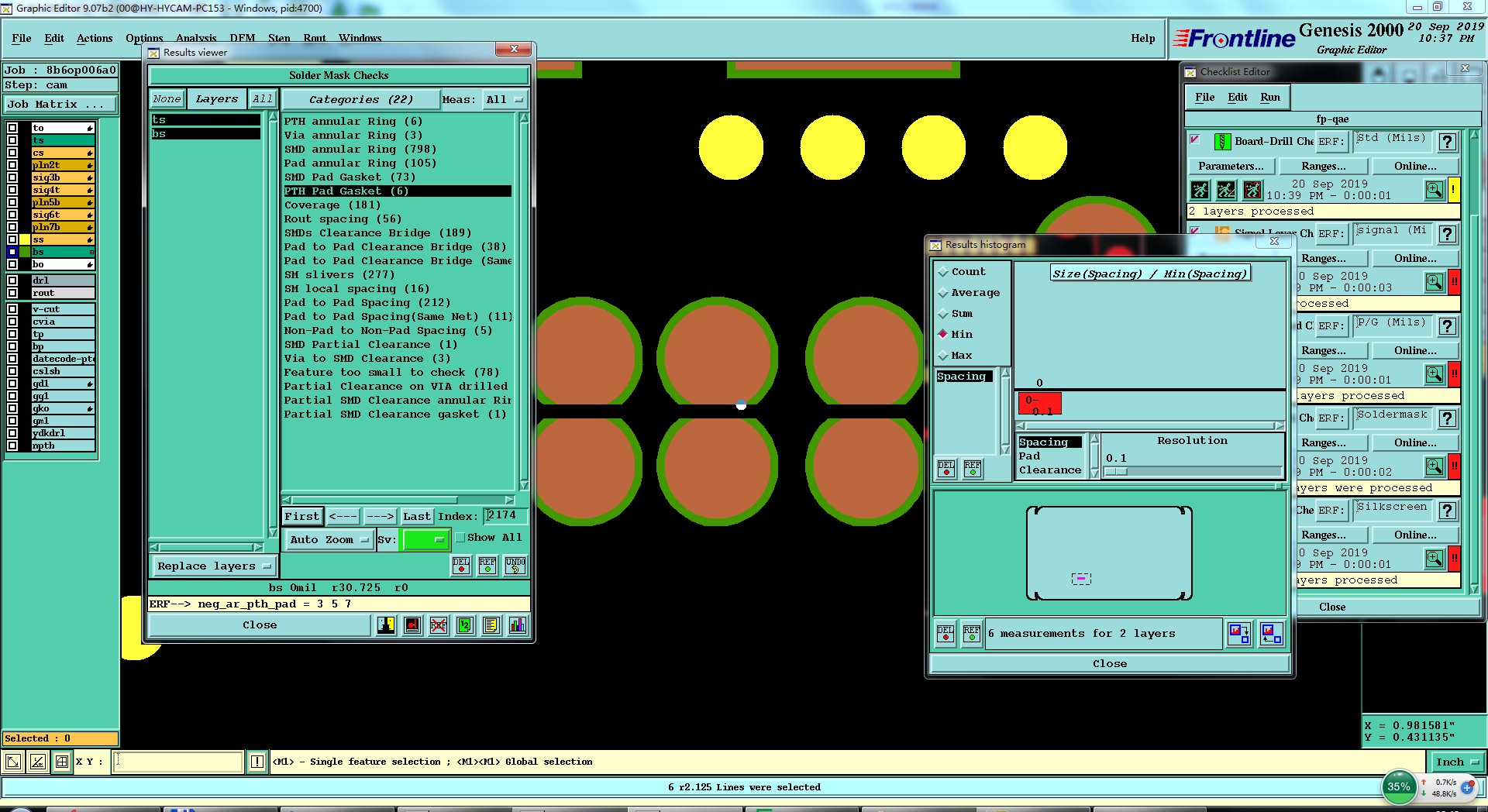This screenshot has height=812, width=1488.
Task: Click DEL icon beside the measurements text
Action: 945,634
